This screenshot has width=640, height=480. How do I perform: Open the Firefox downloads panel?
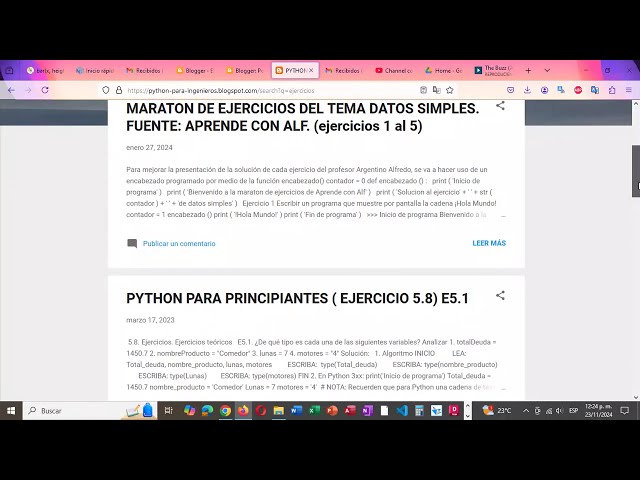click(527, 90)
